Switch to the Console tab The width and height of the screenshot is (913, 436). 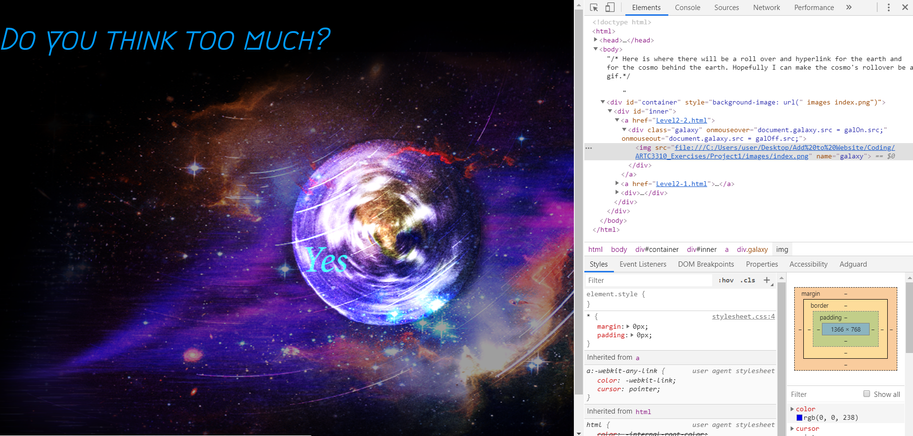pos(687,8)
